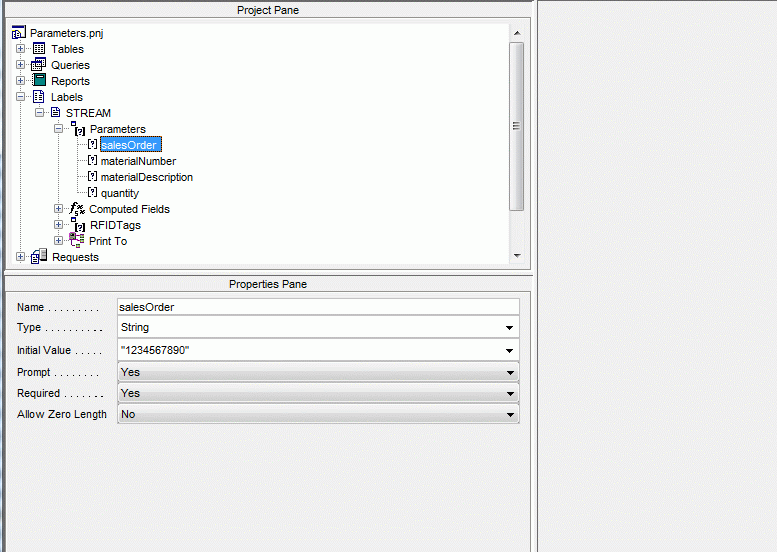This screenshot has height=552, width=777.
Task: Expand the Requests node
Action: (x=20, y=257)
